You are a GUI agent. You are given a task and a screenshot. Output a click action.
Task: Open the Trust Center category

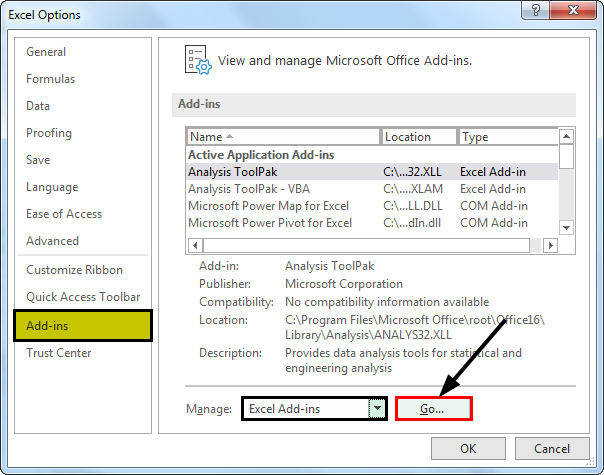[x=59, y=353]
